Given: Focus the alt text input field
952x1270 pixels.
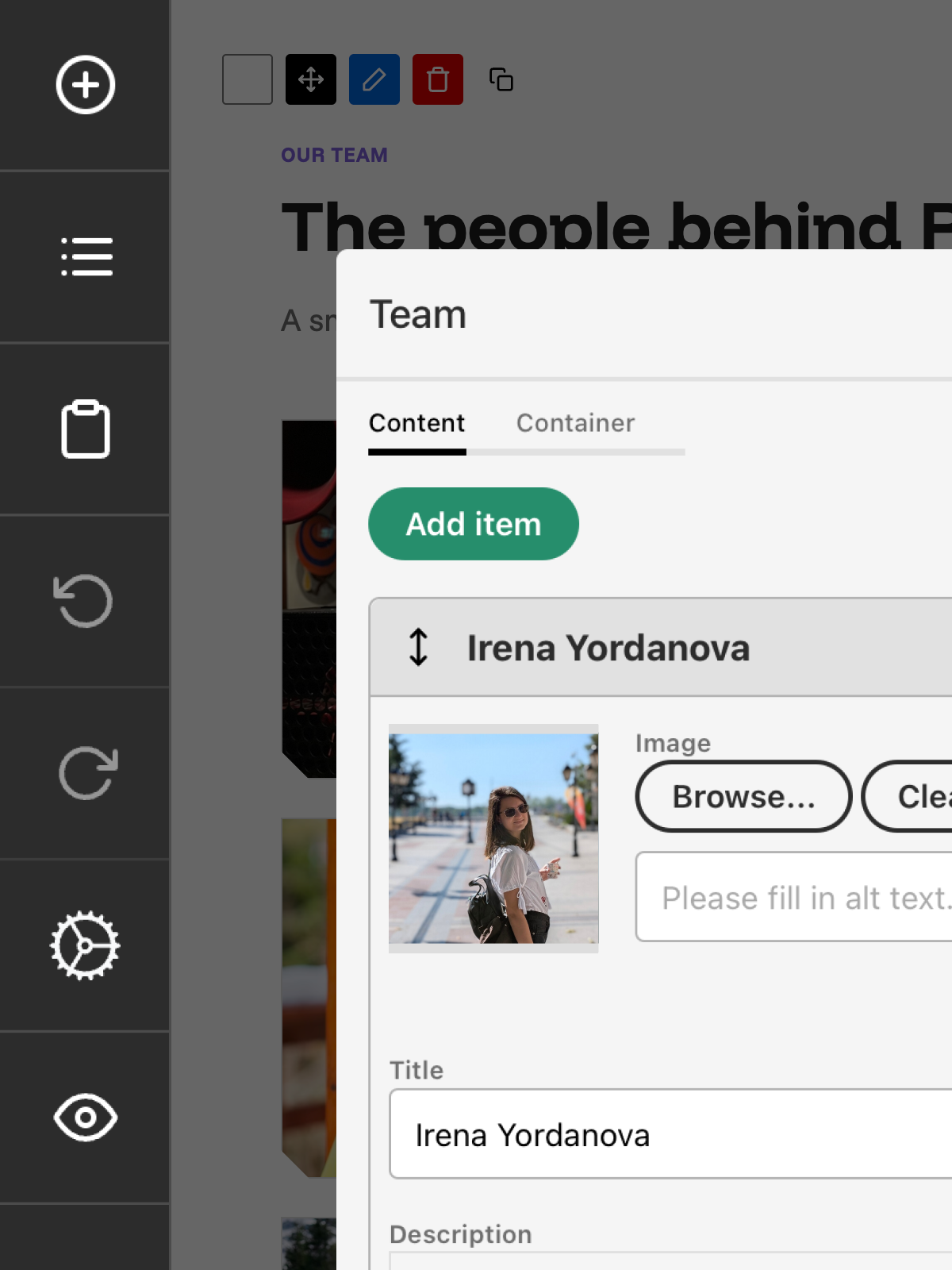Looking at the screenshot, I should 794,897.
